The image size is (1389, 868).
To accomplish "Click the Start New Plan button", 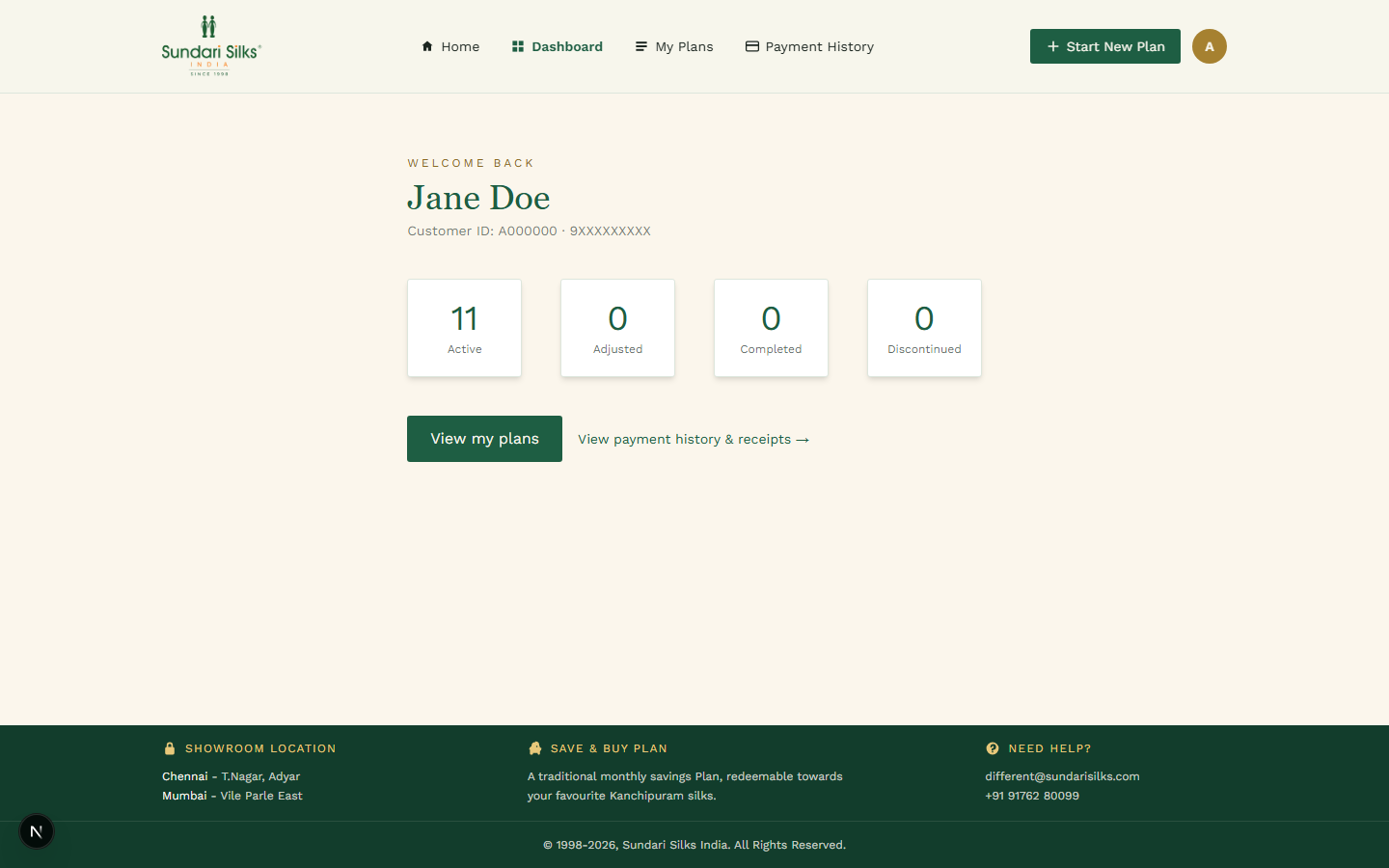I will [1105, 46].
